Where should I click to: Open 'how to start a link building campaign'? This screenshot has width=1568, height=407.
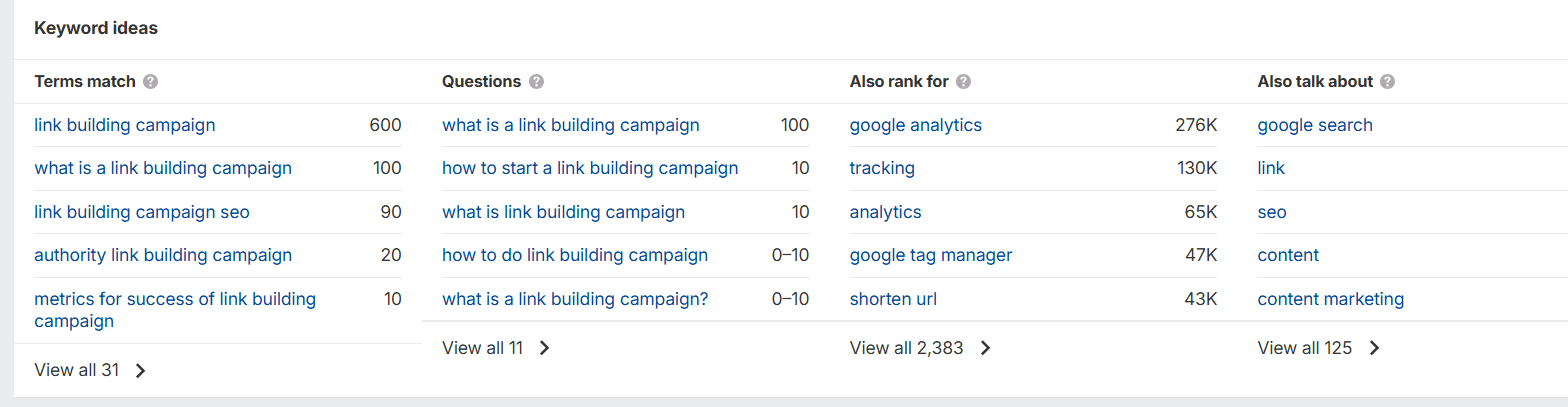click(590, 168)
